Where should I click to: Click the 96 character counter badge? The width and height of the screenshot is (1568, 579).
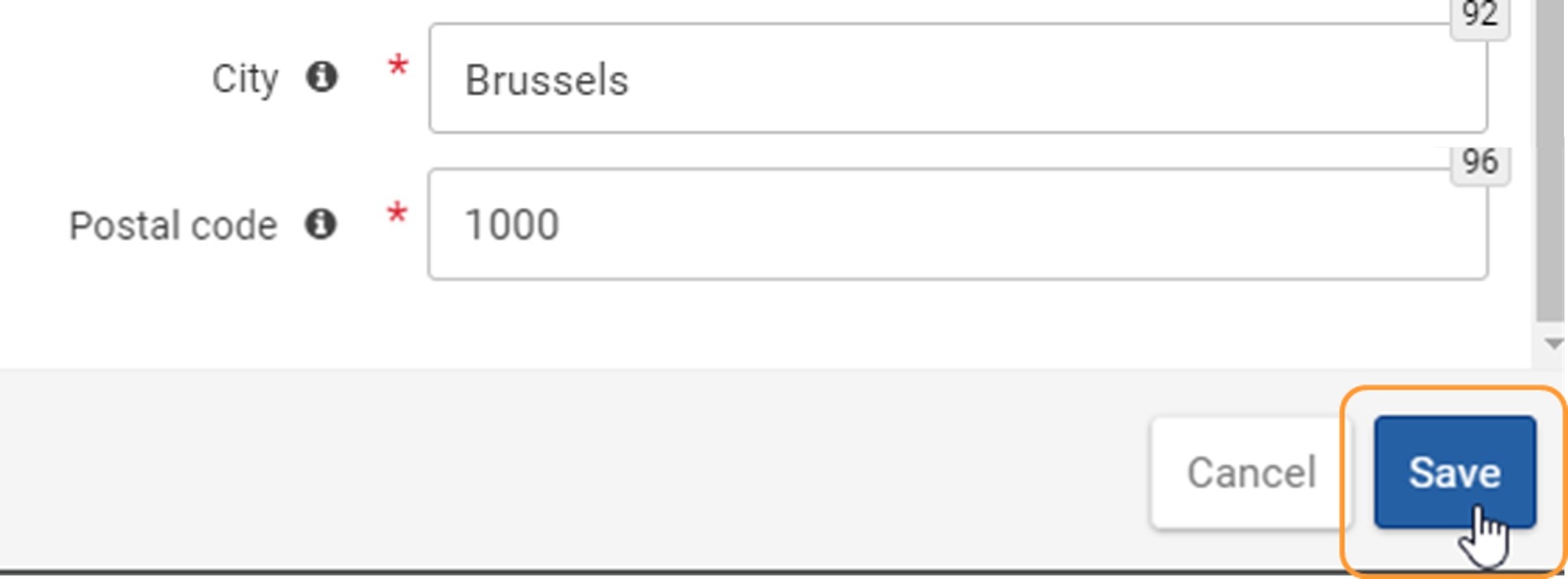(x=1480, y=162)
